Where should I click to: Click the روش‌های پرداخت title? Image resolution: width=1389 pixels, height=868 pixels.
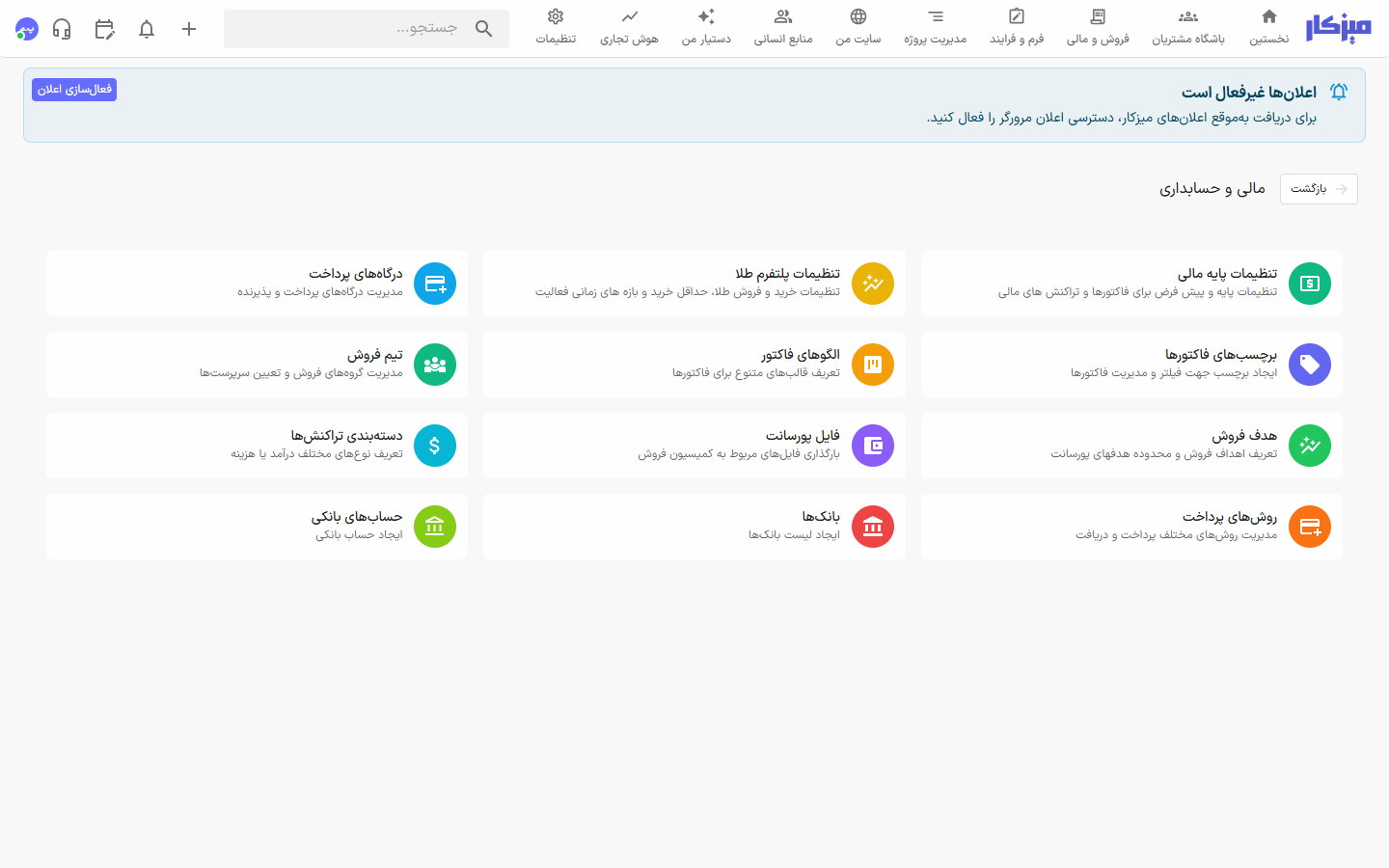[1230, 517]
